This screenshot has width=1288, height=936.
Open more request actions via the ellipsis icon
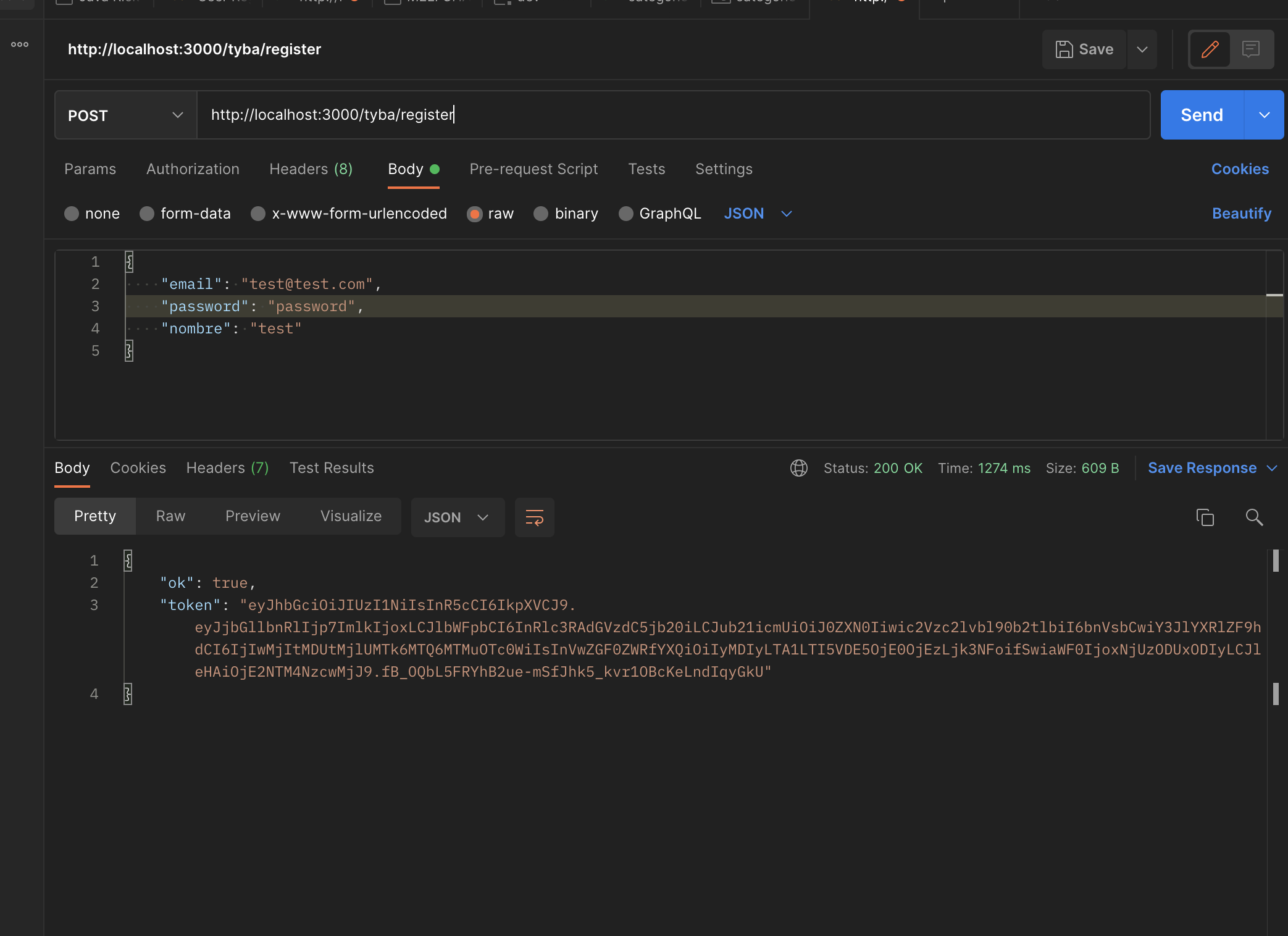(19, 44)
